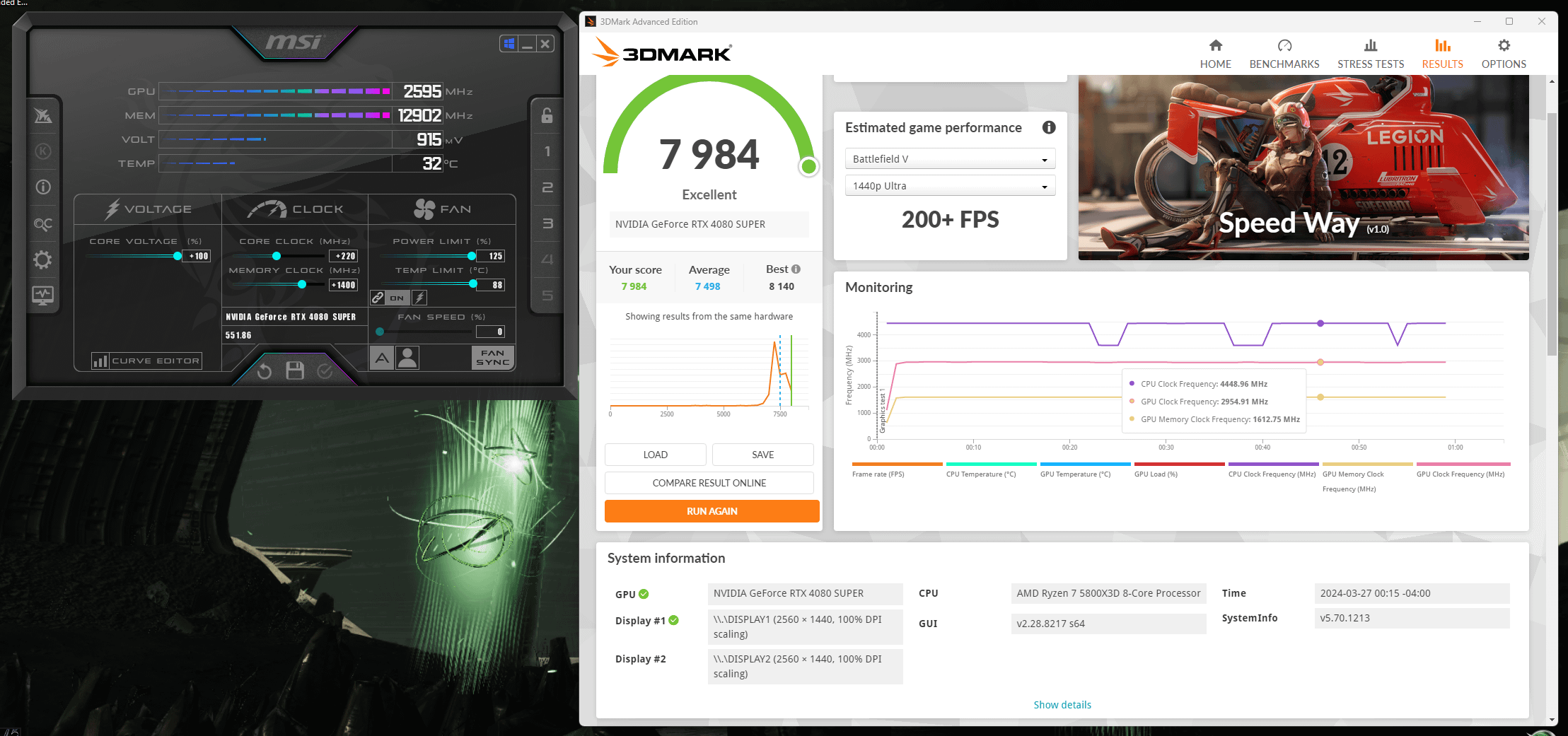Screen dimensions: 1568x736
Task: Enable auto fan speed mode (A)
Action: (382, 358)
